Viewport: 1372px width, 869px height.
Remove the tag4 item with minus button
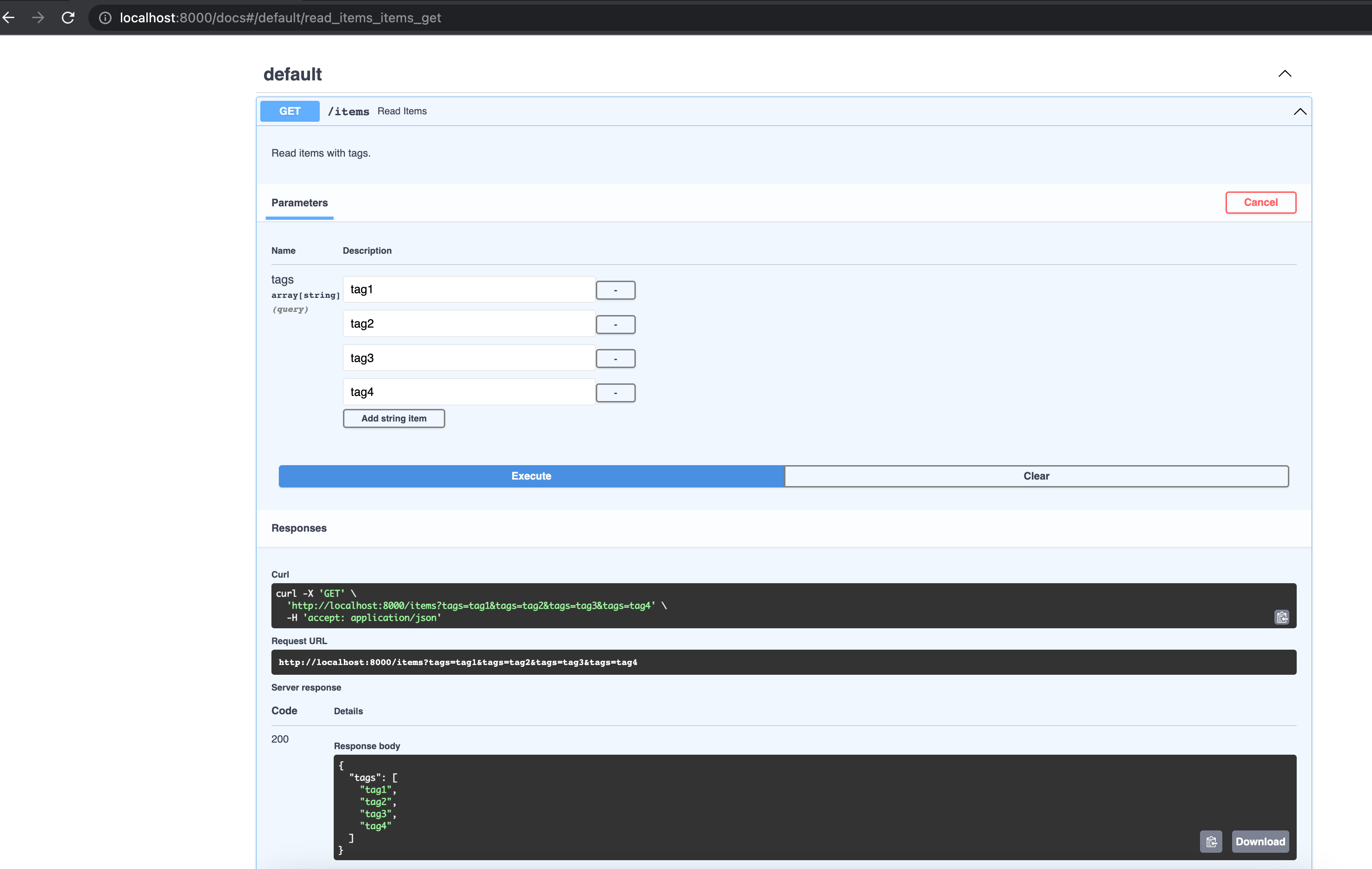[x=615, y=393]
